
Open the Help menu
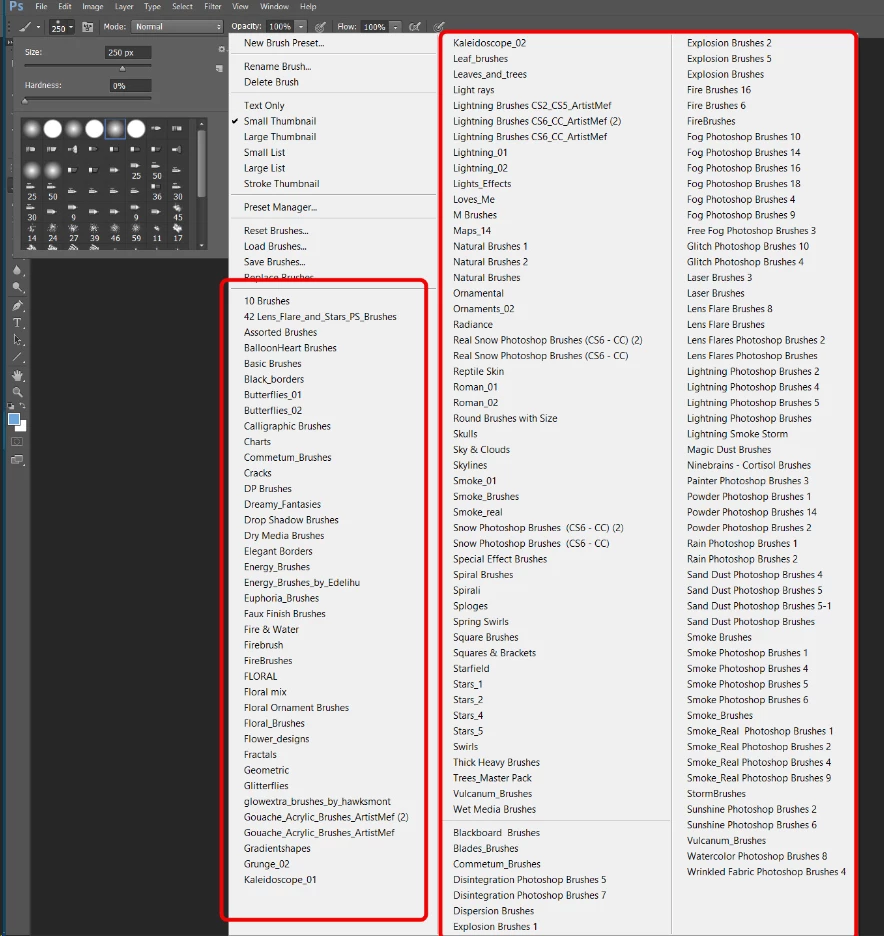point(308,7)
